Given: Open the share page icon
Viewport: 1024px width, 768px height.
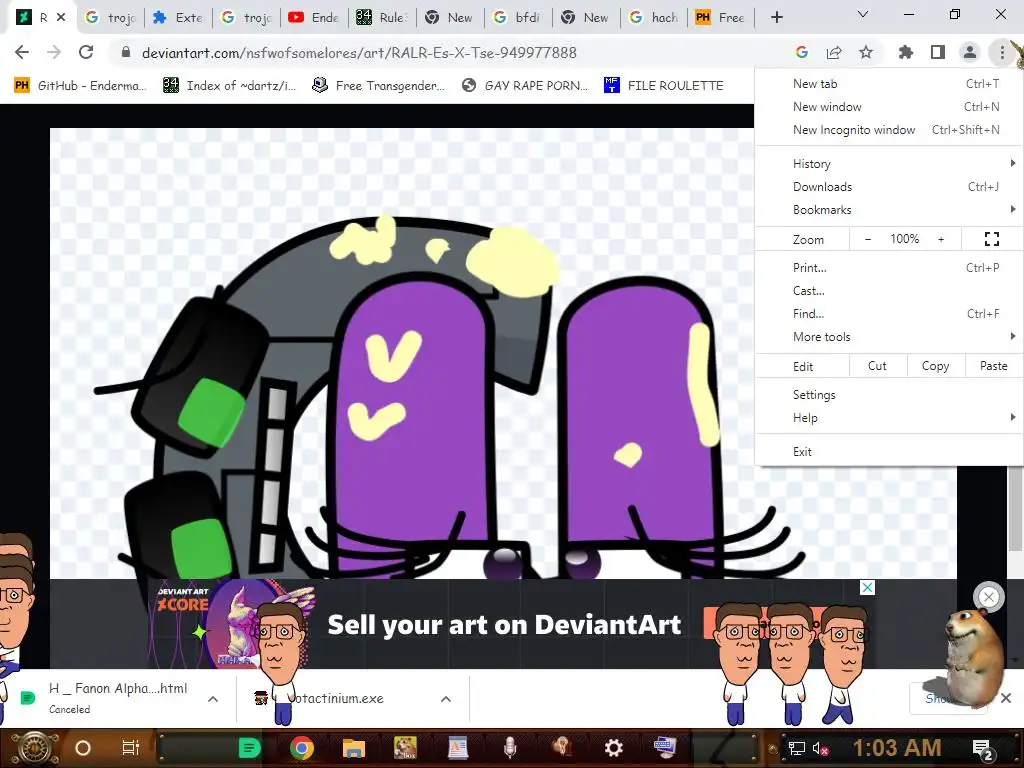Looking at the screenshot, I should coord(834,52).
